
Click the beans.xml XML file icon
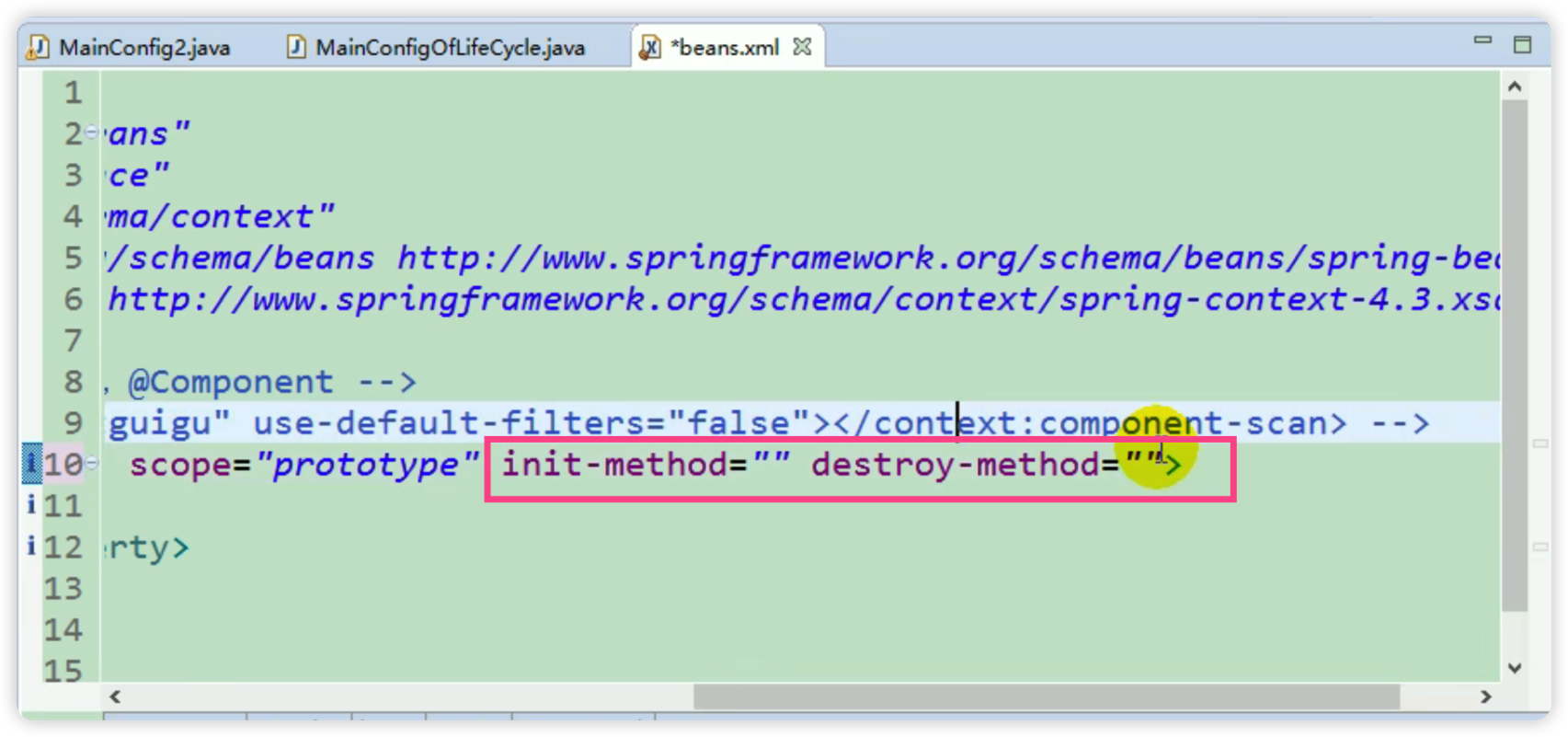click(x=650, y=47)
